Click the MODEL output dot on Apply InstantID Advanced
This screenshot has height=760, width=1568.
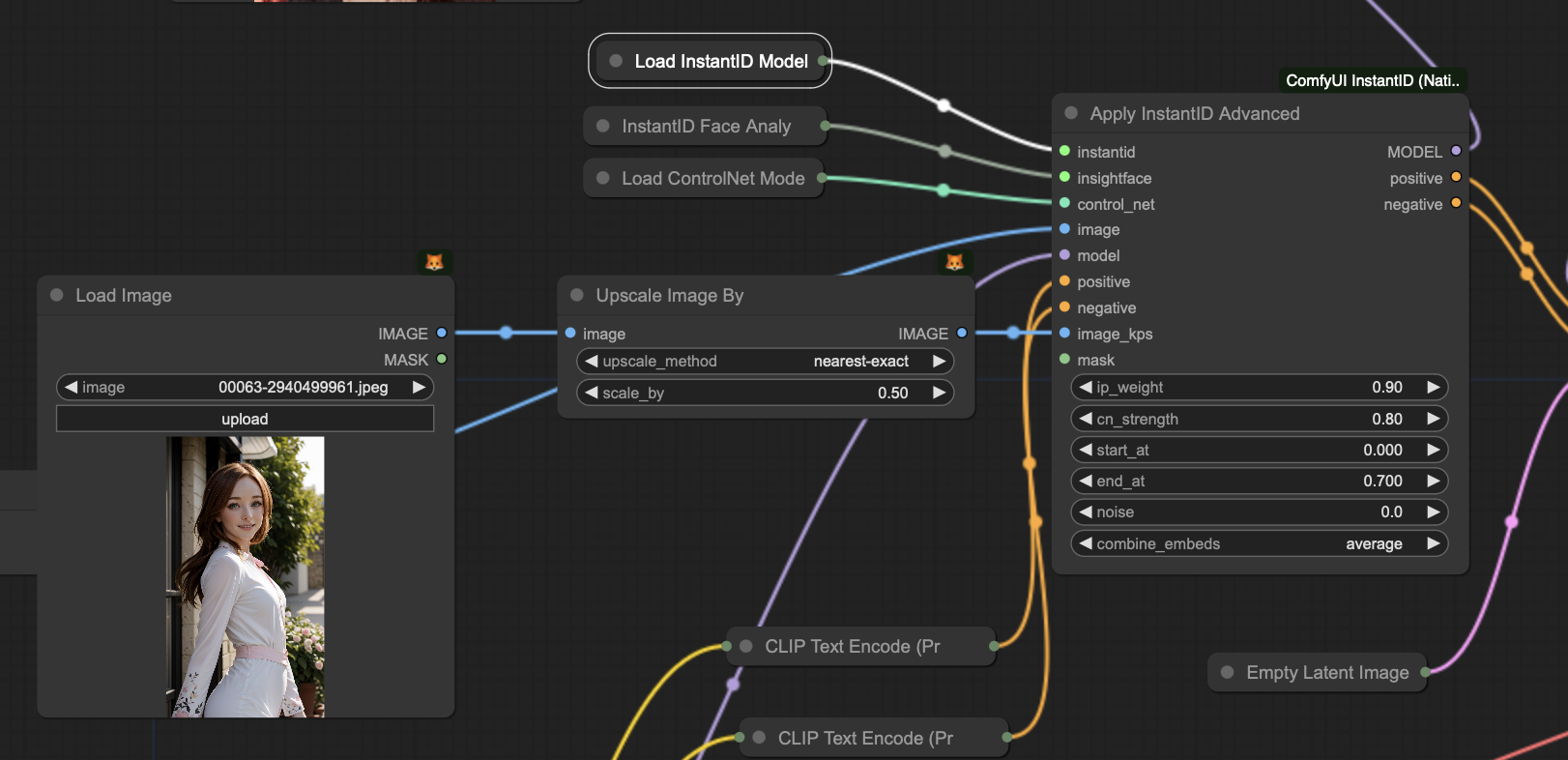tap(1456, 151)
